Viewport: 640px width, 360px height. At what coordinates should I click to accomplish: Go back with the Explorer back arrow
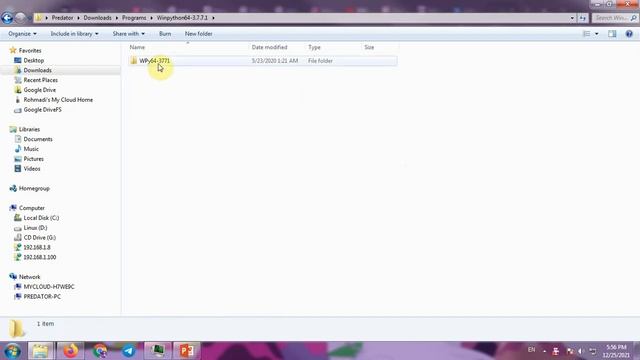[x=7, y=18]
